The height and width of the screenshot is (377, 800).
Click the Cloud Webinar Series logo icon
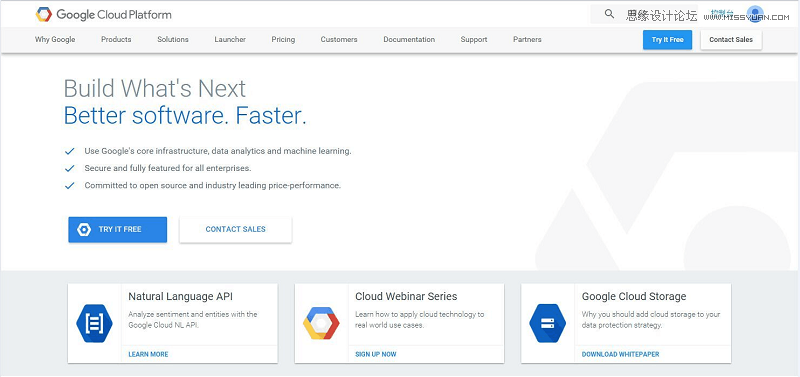pos(321,323)
